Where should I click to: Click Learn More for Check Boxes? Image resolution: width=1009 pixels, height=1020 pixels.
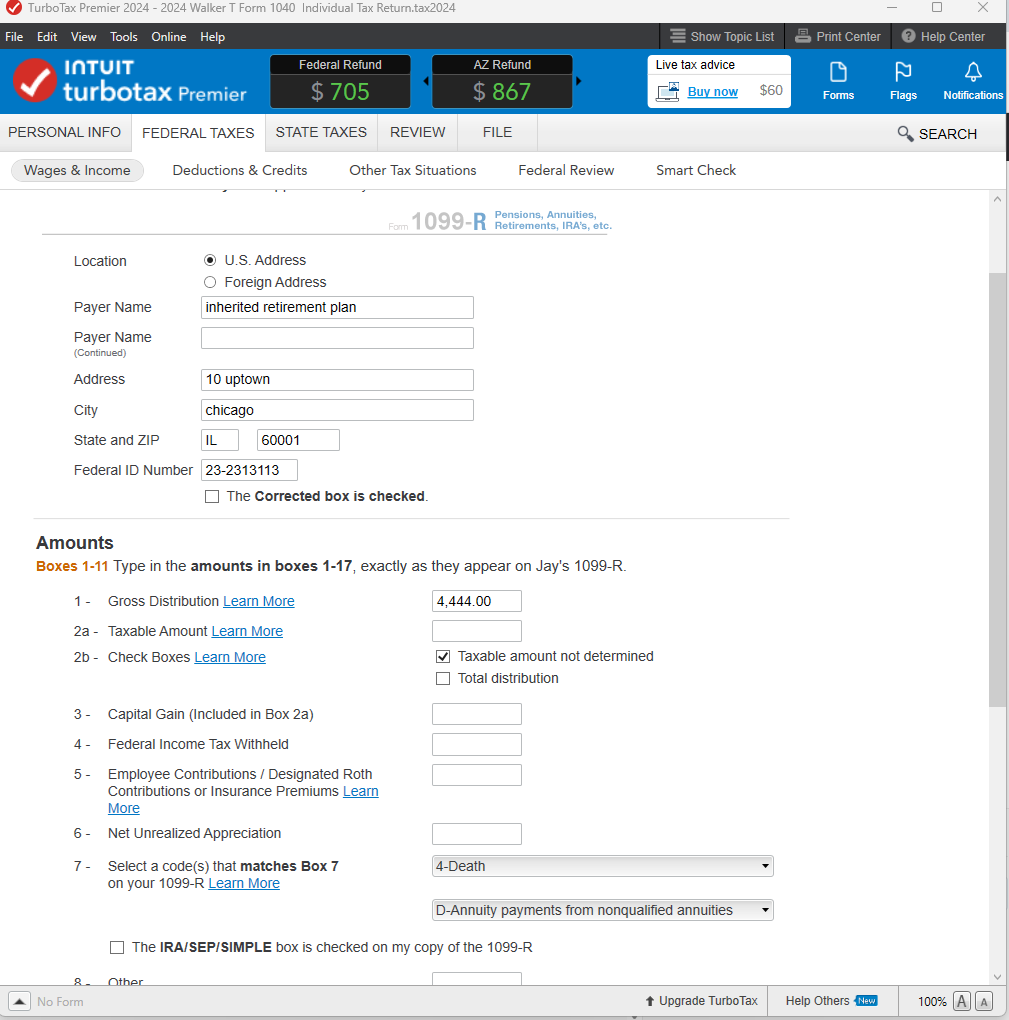(x=230, y=657)
